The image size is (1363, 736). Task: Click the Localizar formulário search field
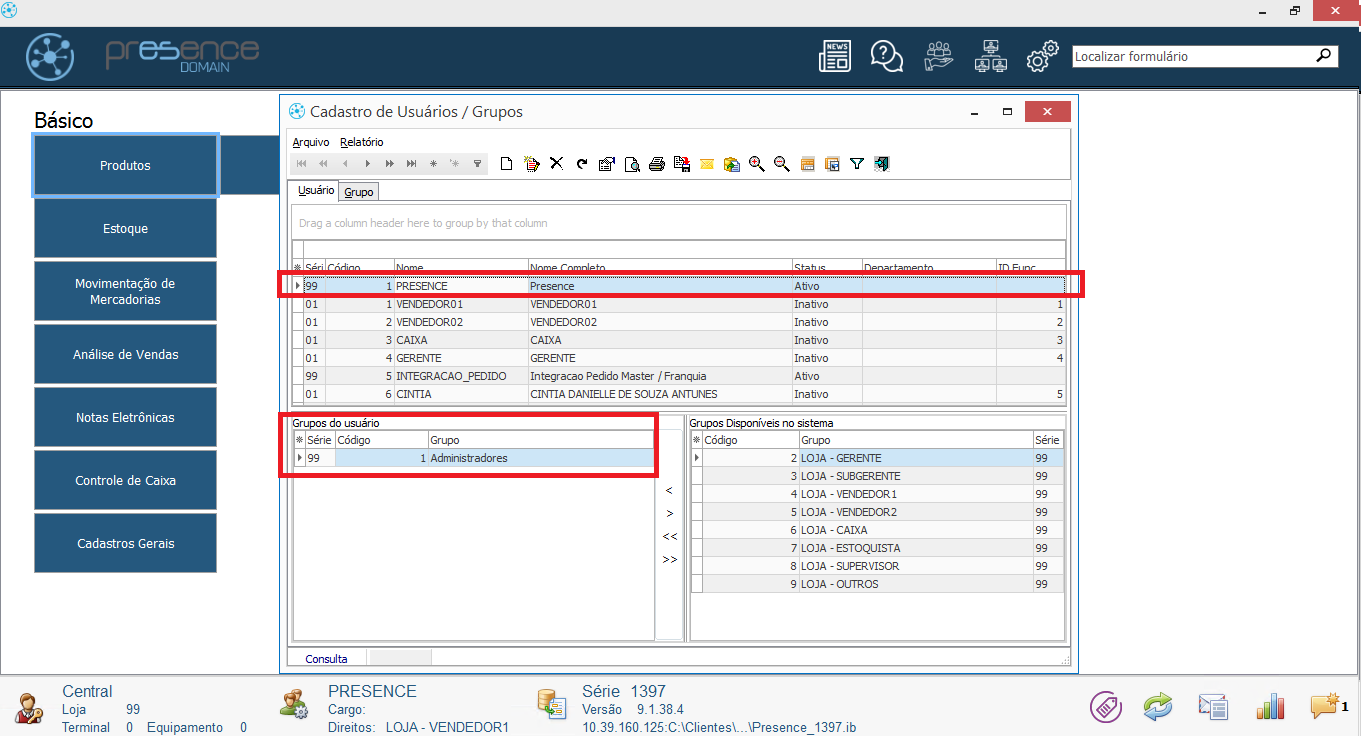click(x=1192, y=57)
